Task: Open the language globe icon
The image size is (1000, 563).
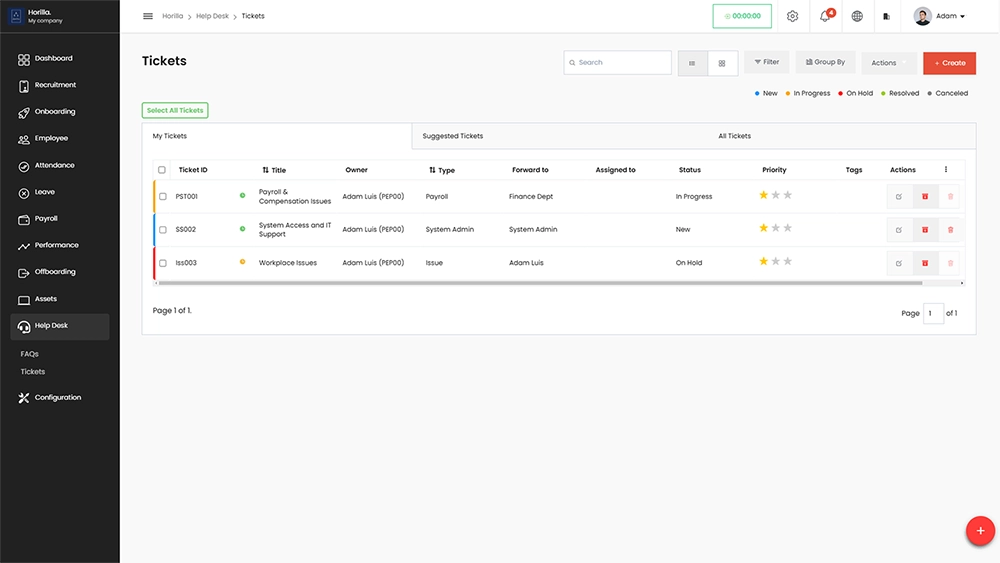Action: click(x=857, y=16)
